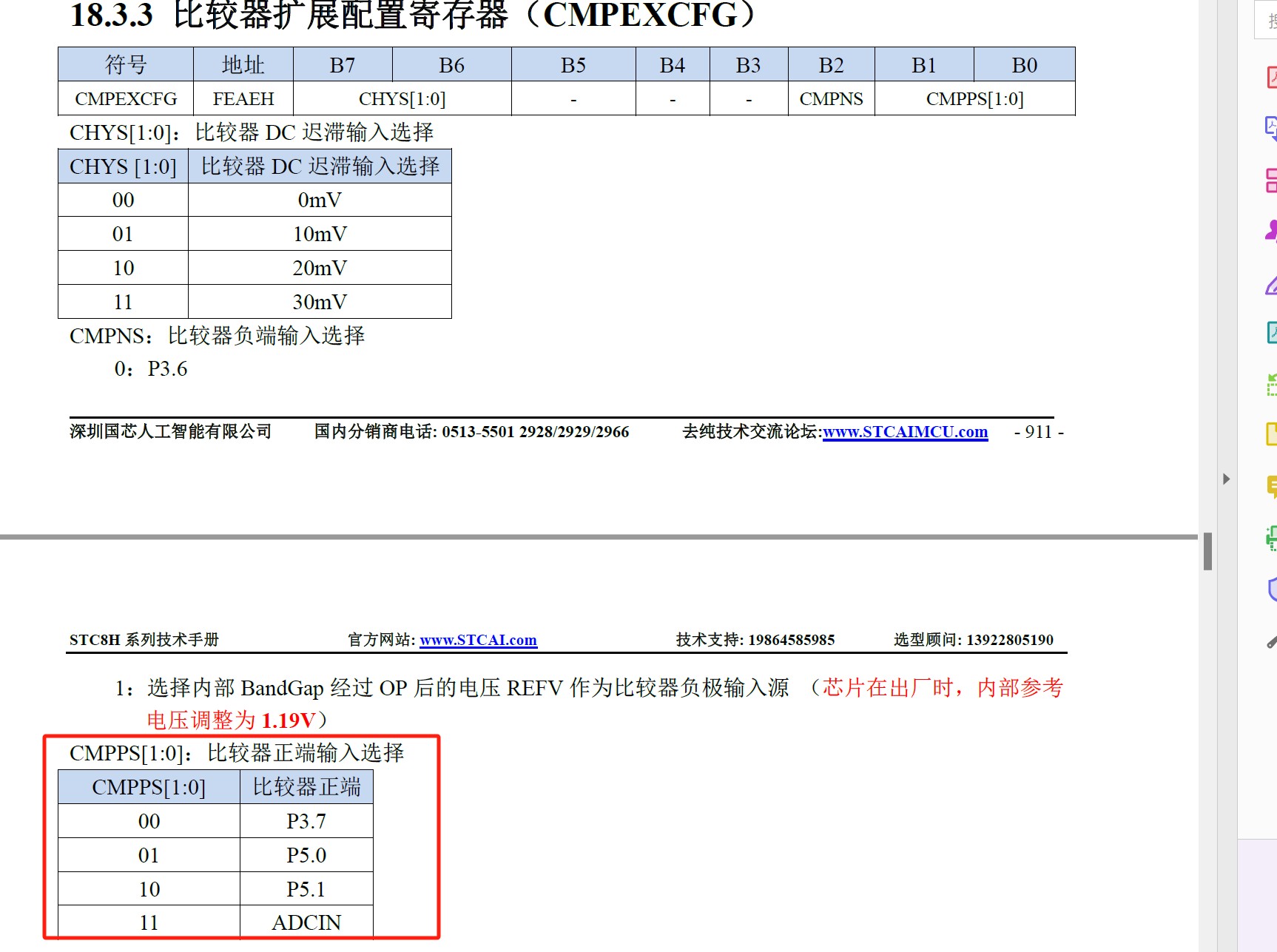This screenshot has height=952, width=1277.
Task: Click the P5.0 cell in CMPPS table
Action: (x=306, y=855)
